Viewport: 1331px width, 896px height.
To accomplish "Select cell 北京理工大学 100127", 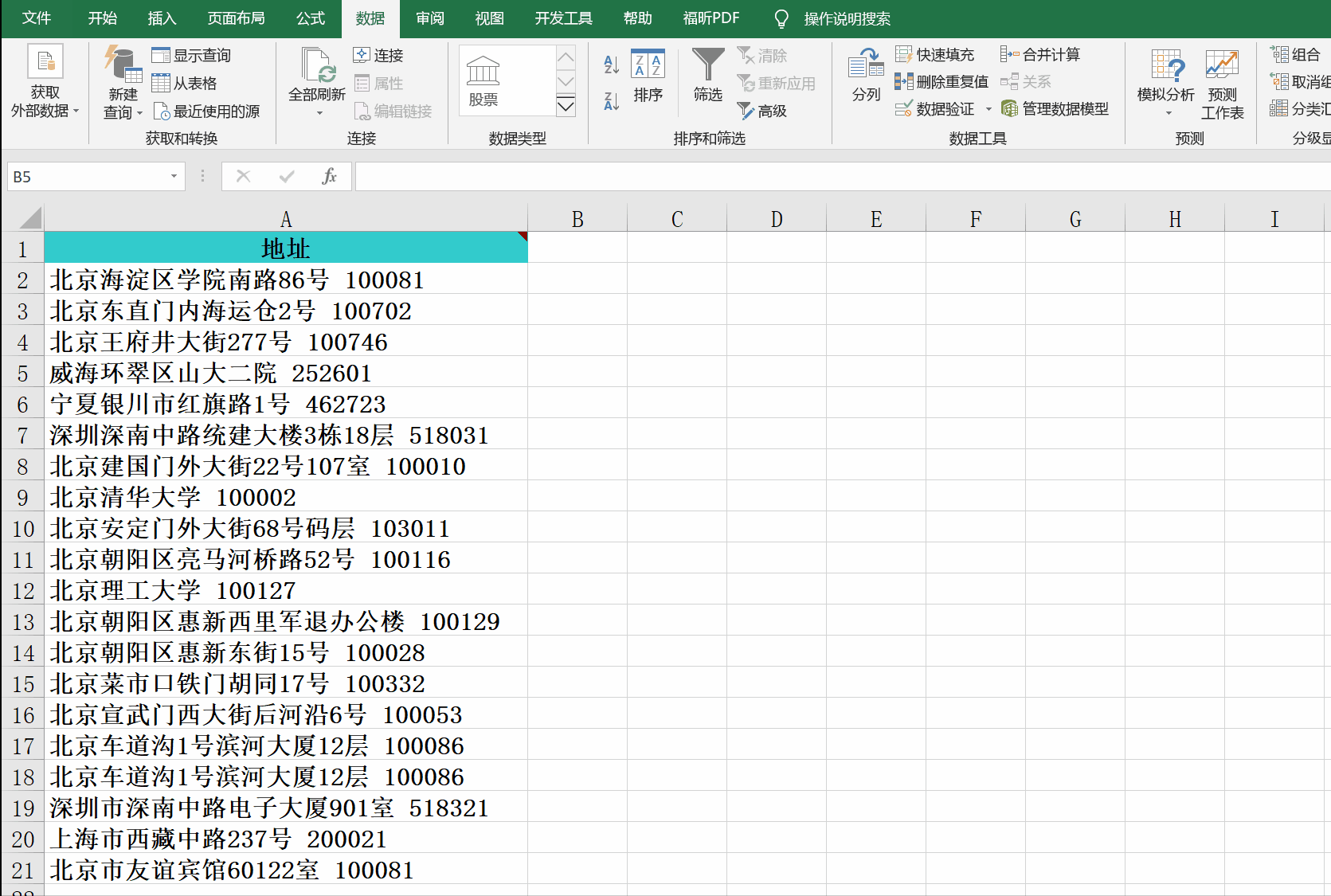I will [286, 590].
